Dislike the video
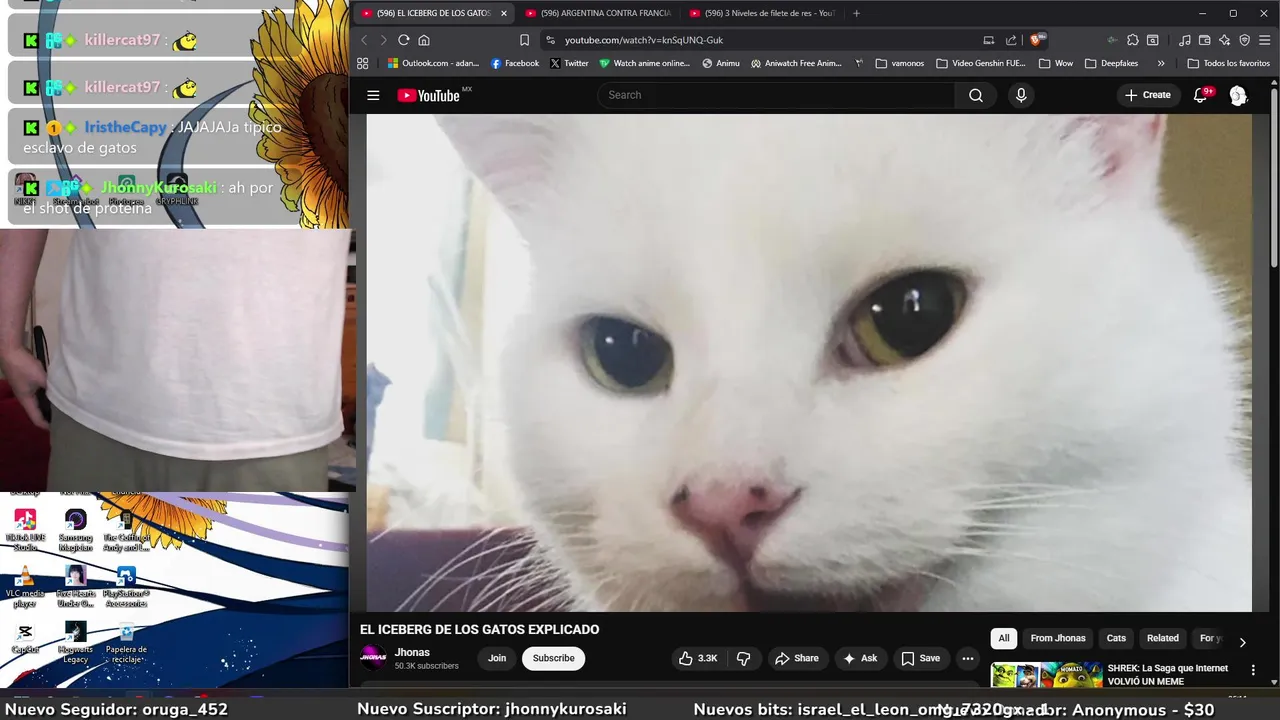Image resolution: width=1280 pixels, height=720 pixels. pos(743,658)
